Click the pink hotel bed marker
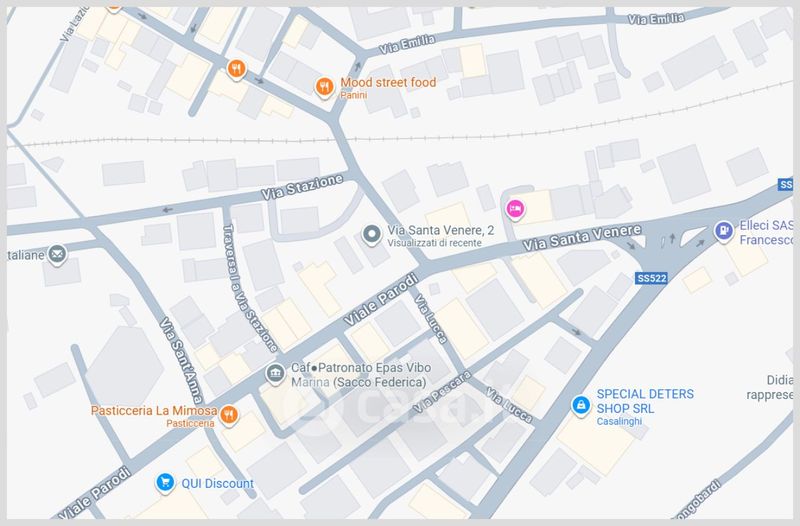The image size is (800, 526). pos(515,208)
